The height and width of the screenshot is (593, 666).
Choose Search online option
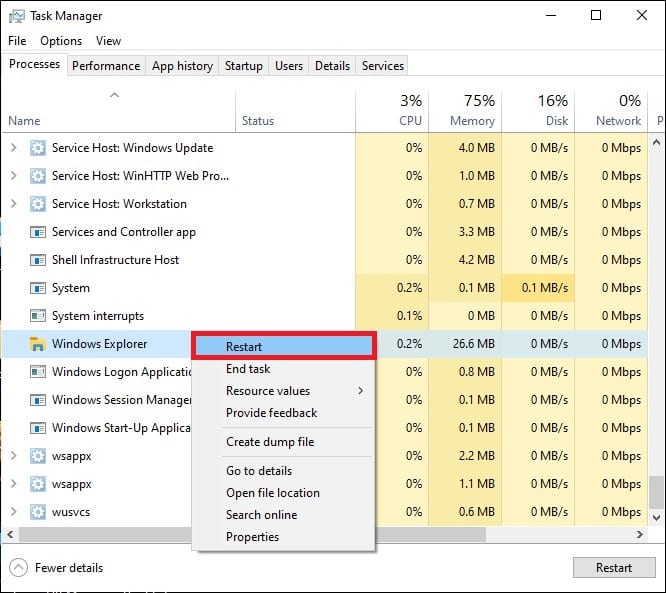click(x=284, y=515)
